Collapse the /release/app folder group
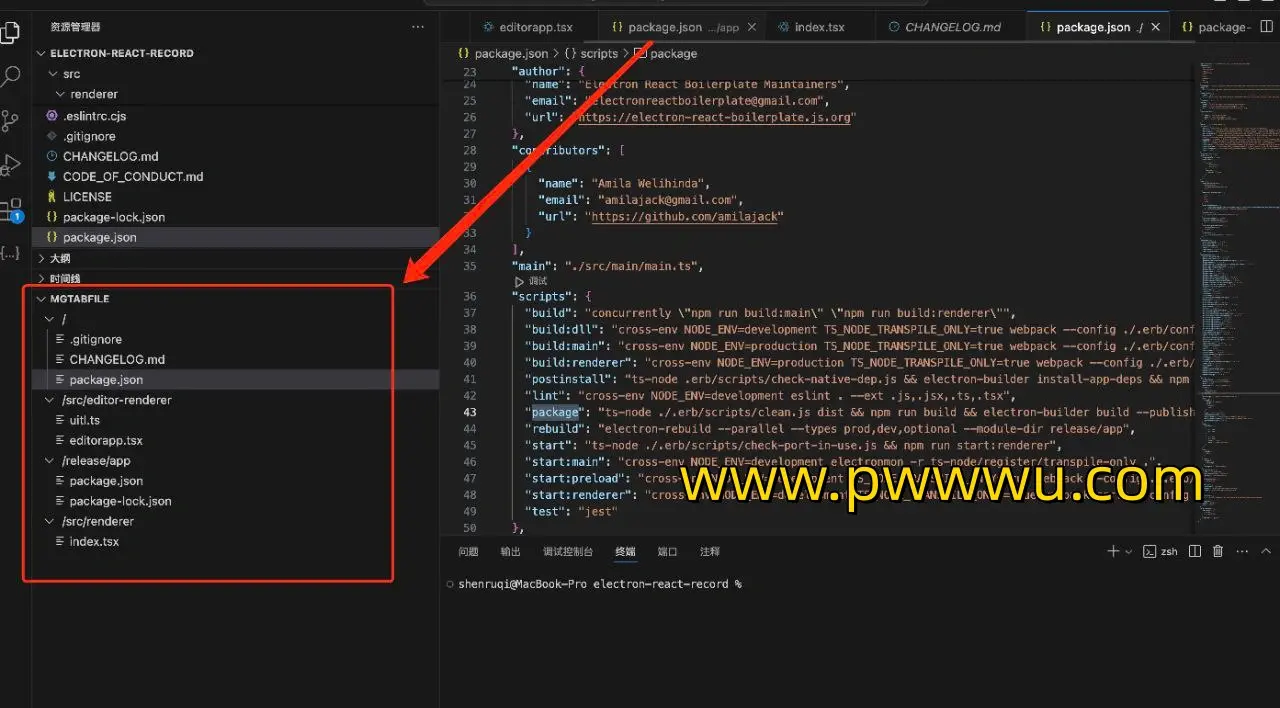 click(50, 461)
